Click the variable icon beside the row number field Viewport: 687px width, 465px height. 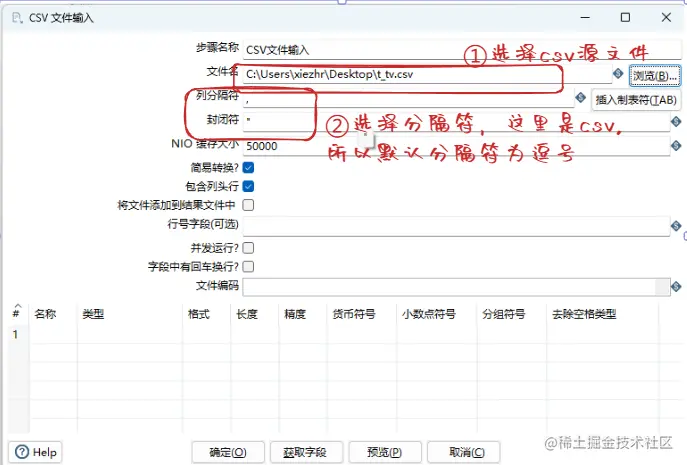(676, 226)
